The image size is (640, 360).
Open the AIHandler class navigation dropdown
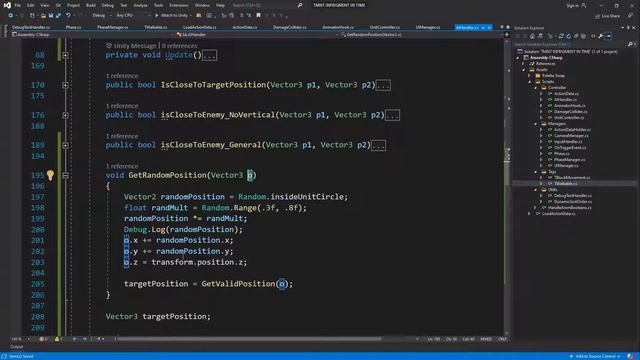pyautogui.click(x=258, y=35)
